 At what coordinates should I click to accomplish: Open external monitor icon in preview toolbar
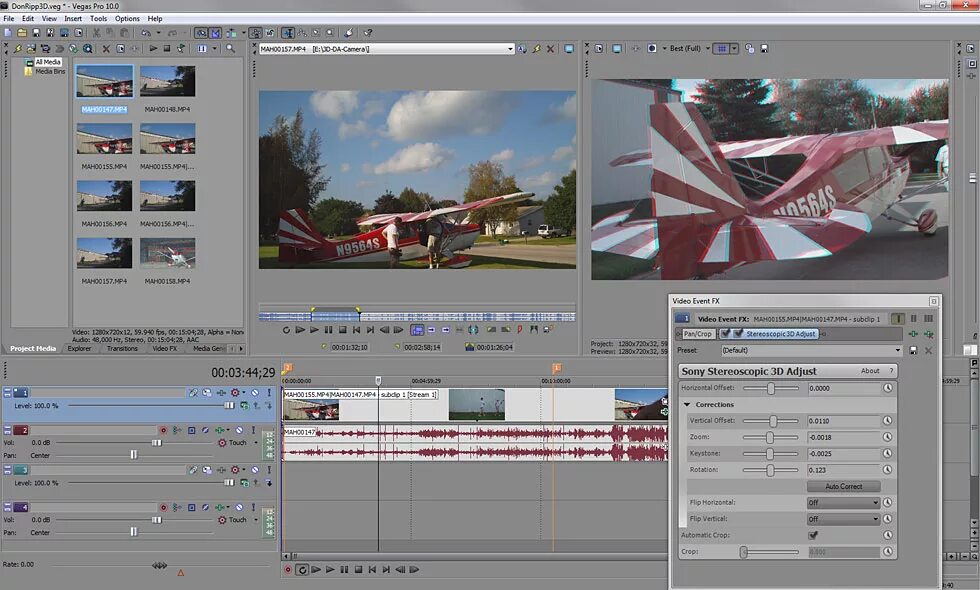coord(617,48)
